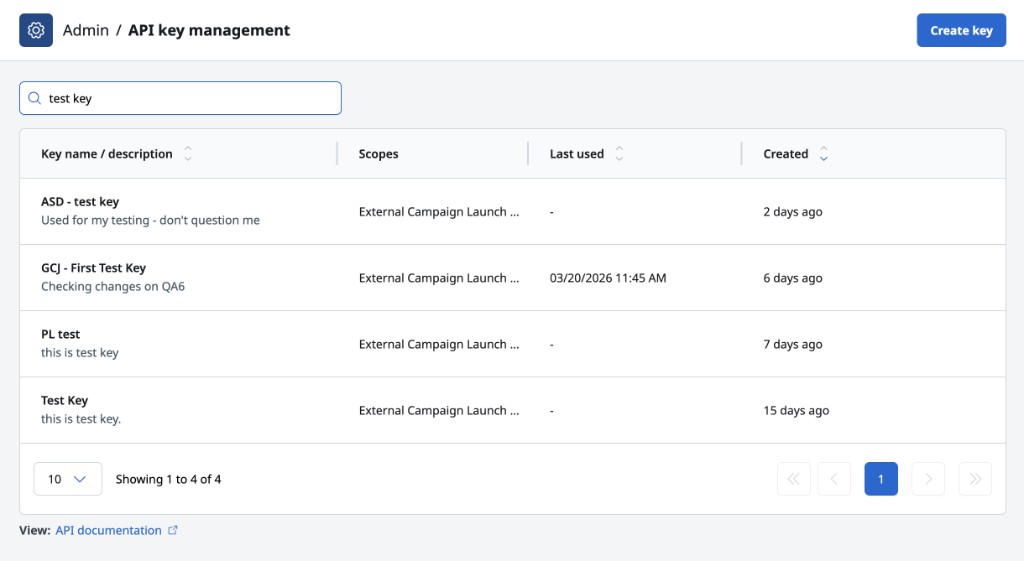Click '15 days ago' created value
Image resolution: width=1024 pixels, height=561 pixels.
click(x=796, y=410)
